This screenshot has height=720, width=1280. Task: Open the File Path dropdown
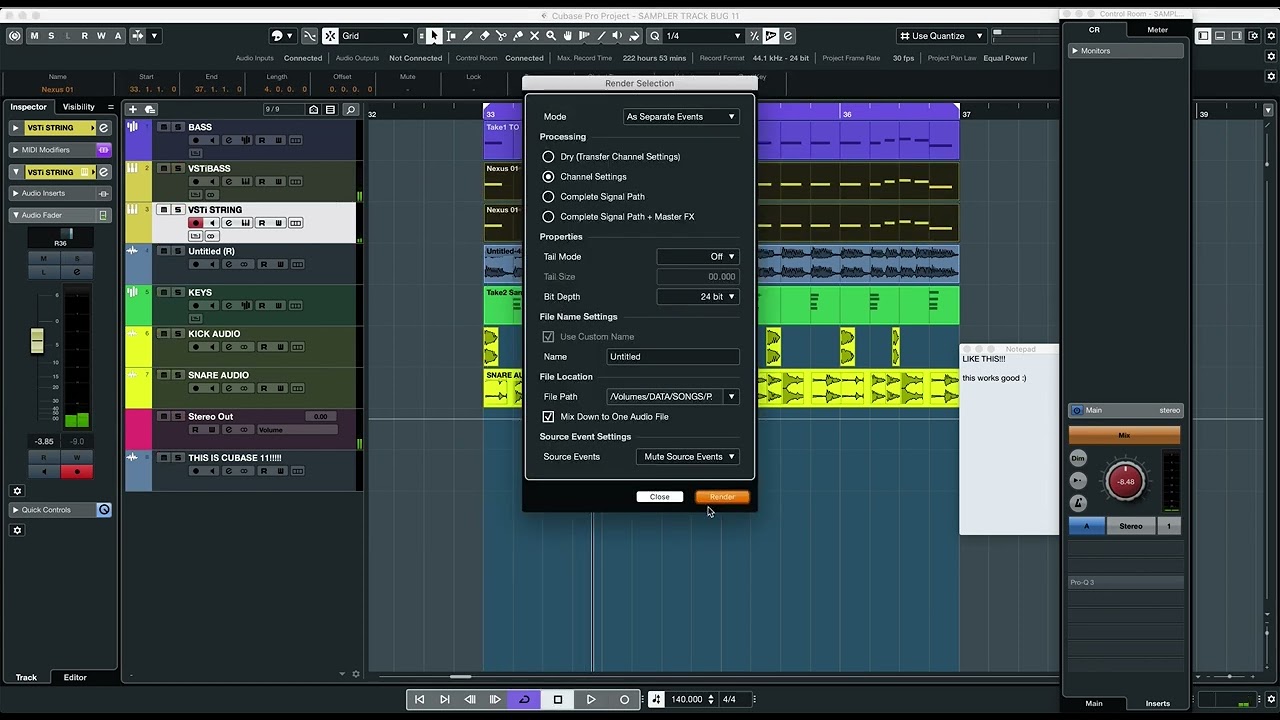tap(731, 397)
